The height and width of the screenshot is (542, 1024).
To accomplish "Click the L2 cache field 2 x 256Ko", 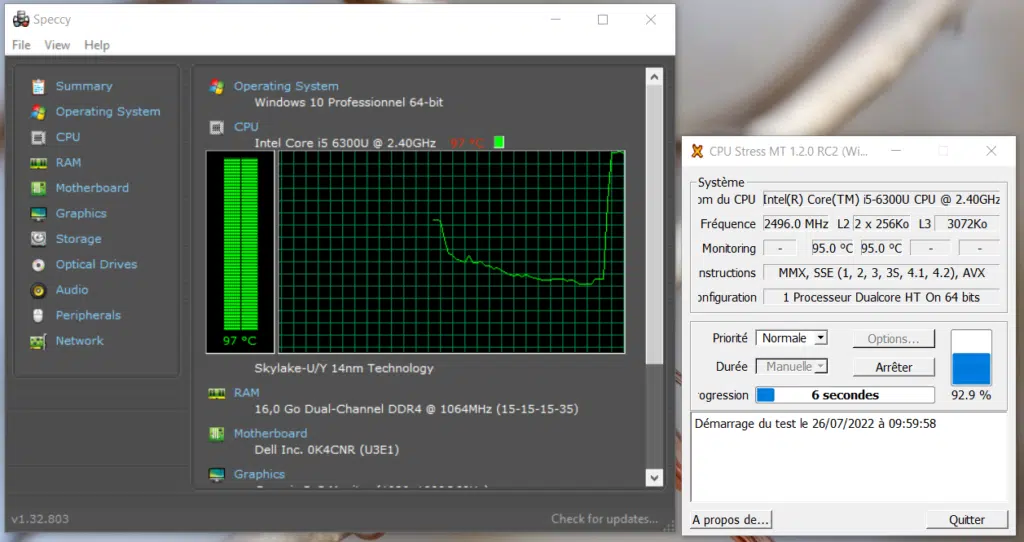I will tap(882, 224).
